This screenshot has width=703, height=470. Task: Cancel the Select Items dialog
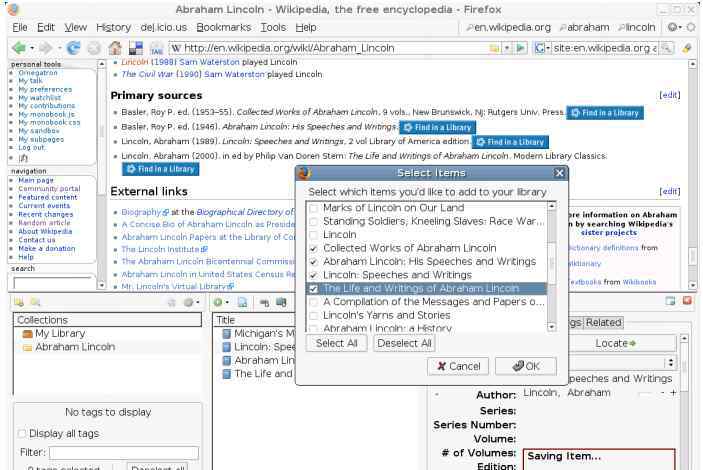click(458, 366)
